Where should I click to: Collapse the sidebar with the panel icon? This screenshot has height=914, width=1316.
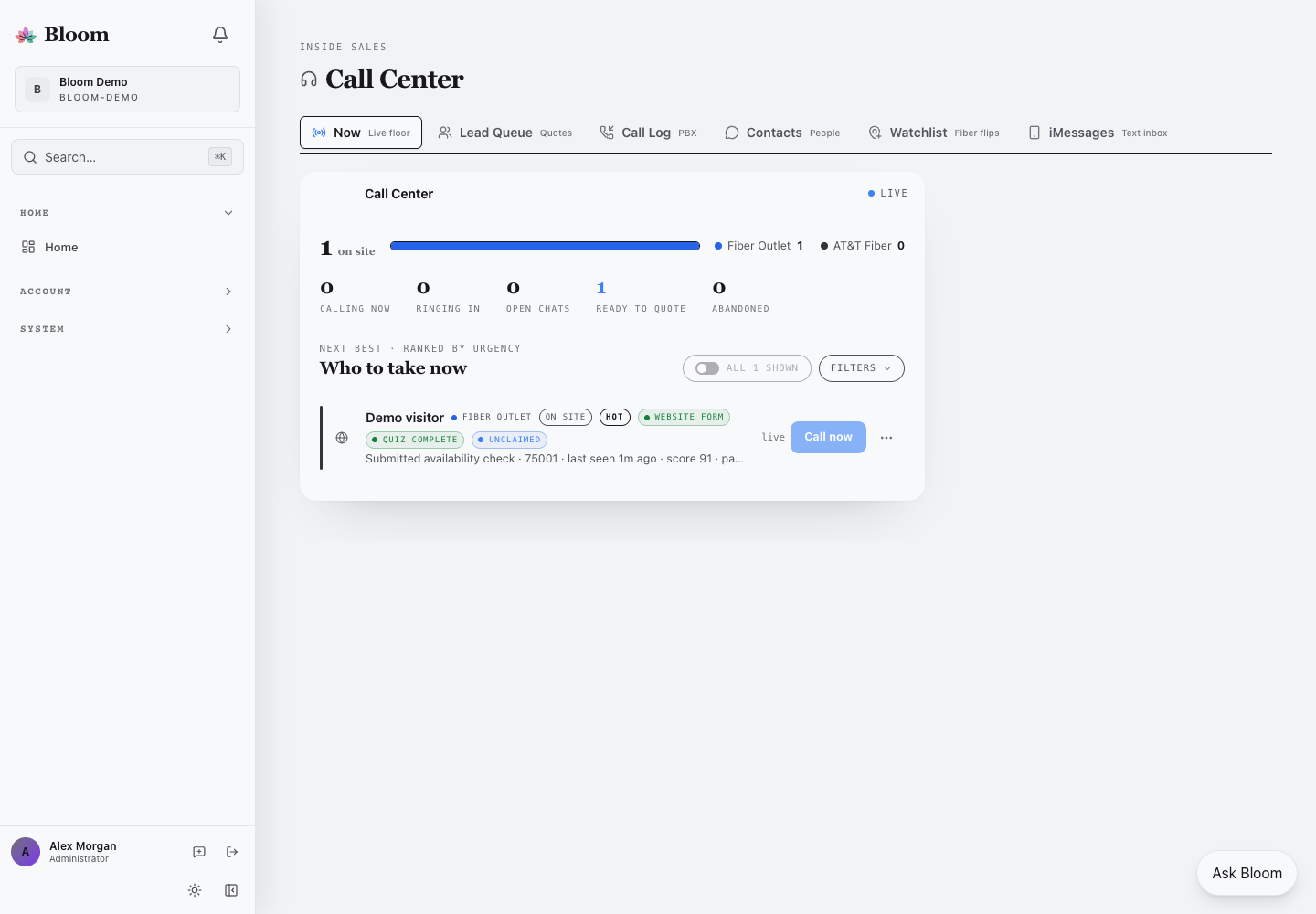(x=231, y=890)
